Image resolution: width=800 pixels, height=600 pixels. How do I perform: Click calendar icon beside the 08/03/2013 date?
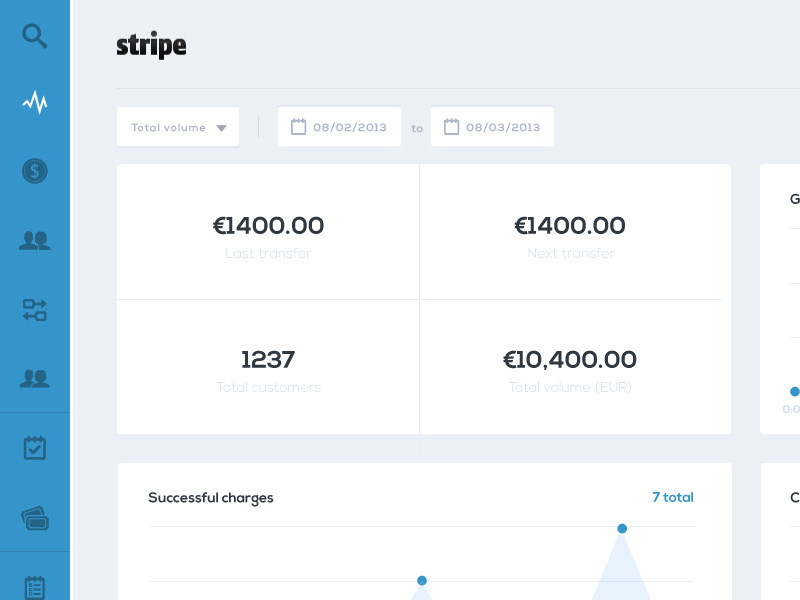[451, 127]
